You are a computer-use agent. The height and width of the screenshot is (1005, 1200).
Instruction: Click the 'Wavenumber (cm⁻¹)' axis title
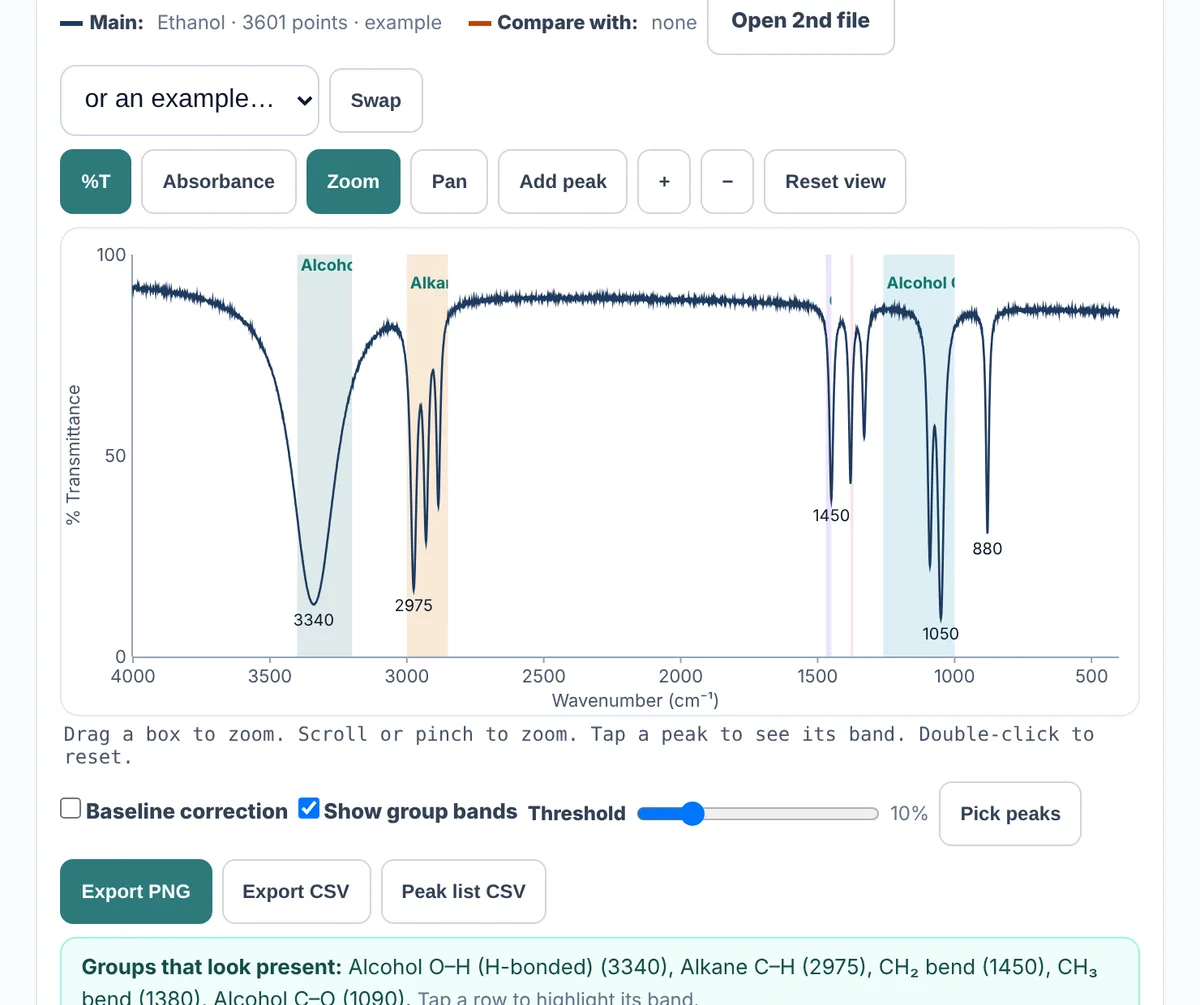635,700
